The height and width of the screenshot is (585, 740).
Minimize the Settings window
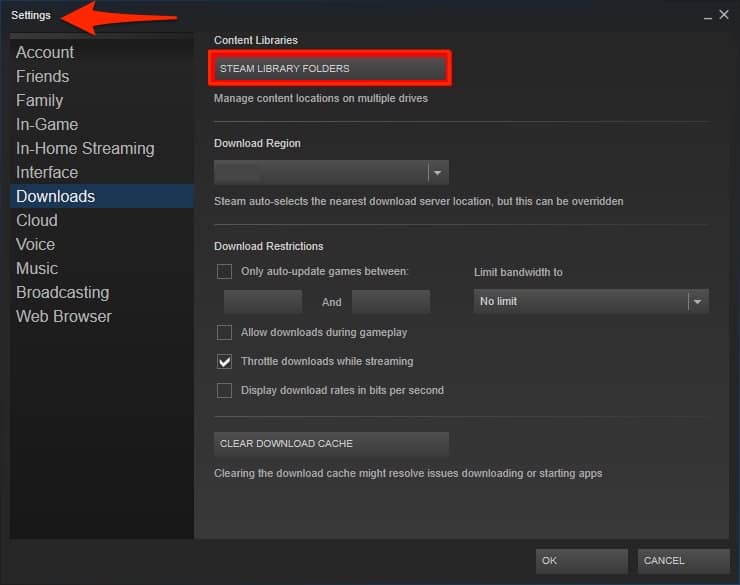pos(707,17)
